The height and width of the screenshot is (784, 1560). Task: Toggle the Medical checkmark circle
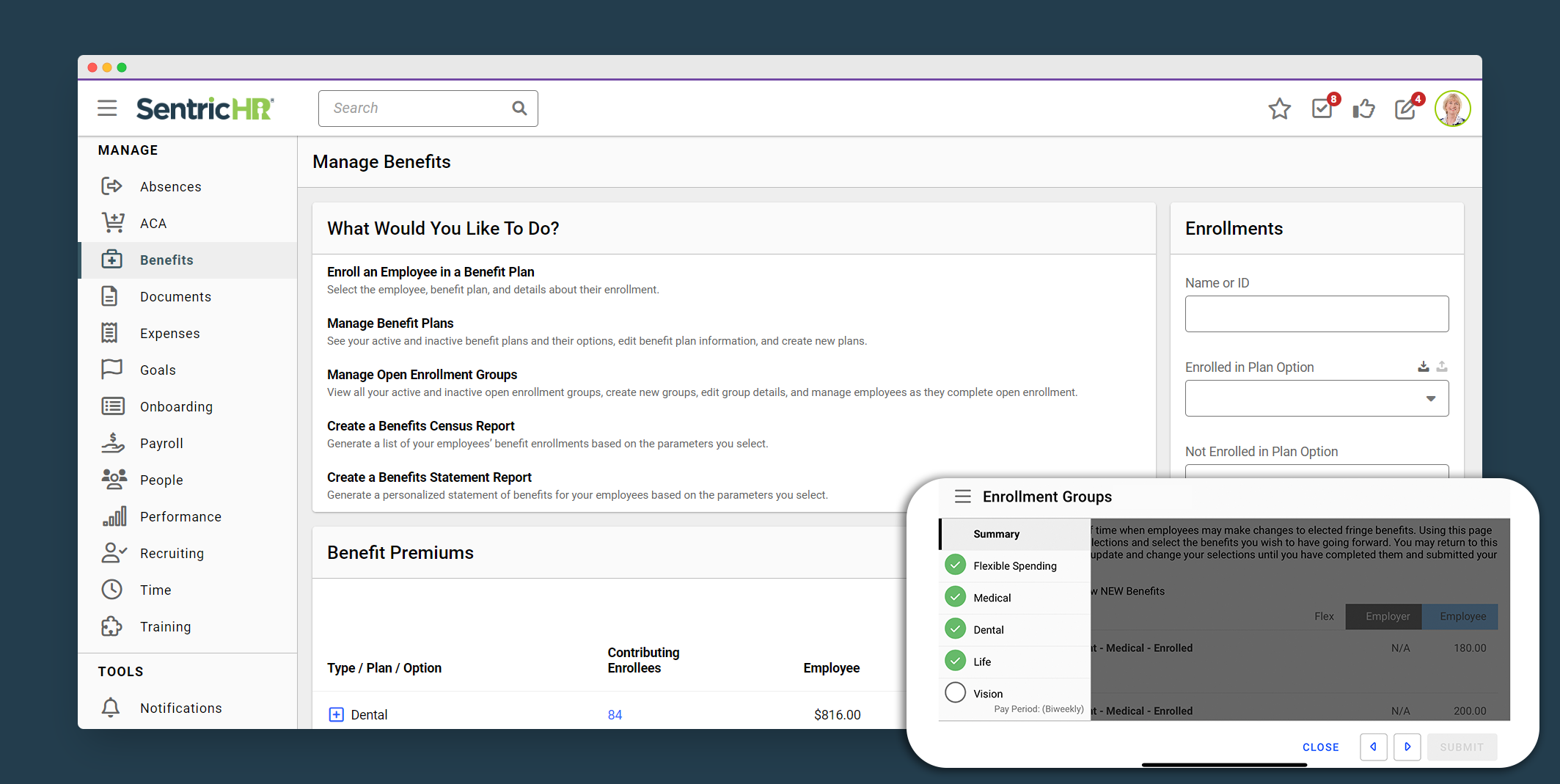955,597
